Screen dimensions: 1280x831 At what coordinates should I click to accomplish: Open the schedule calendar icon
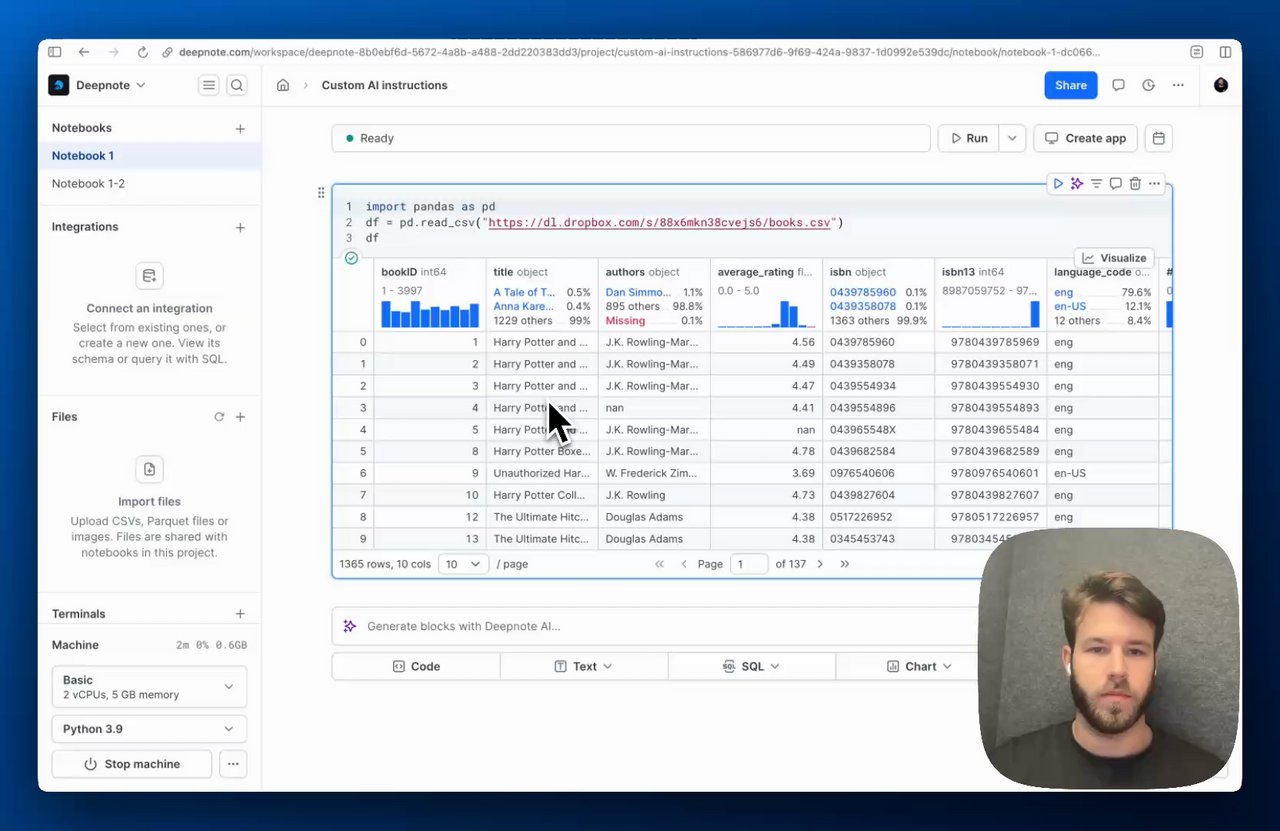pyautogui.click(x=1159, y=139)
